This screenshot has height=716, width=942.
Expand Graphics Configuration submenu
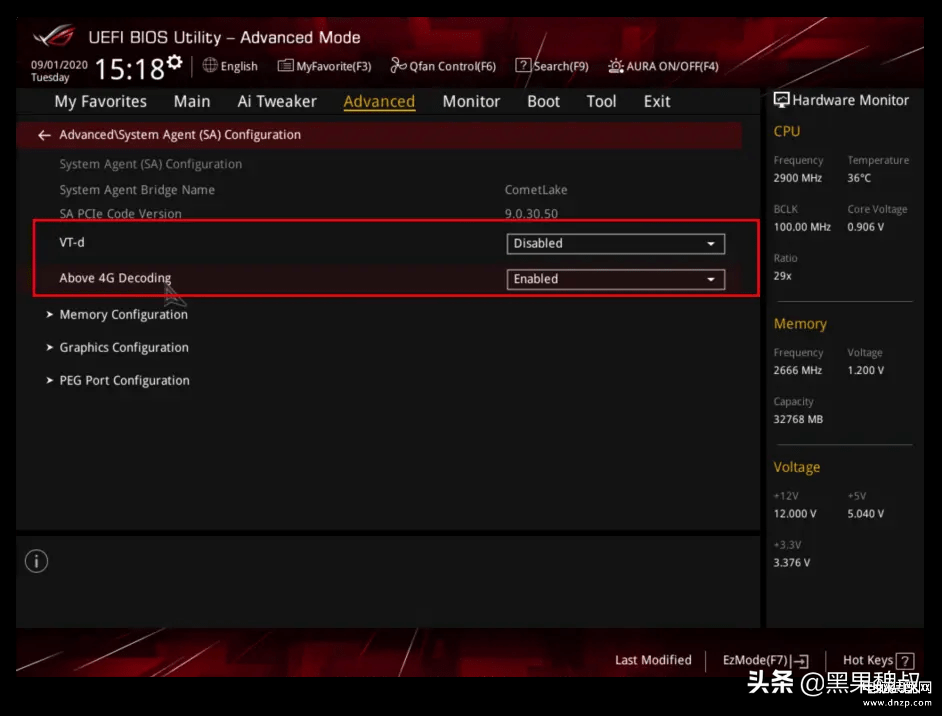click(123, 347)
